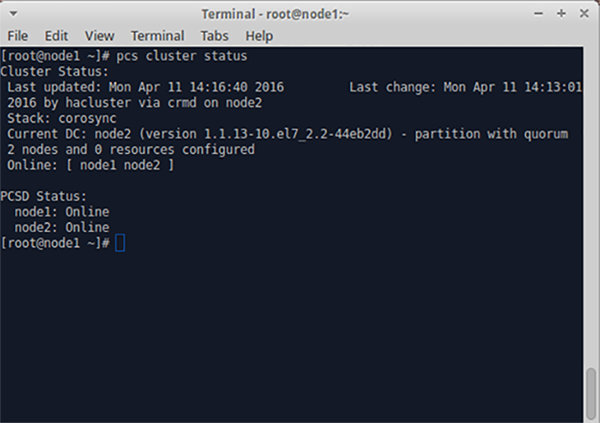600x423 pixels.
Task: Click the 'node1: Online' status line
Action: pyautogui.click(x=62, y=212)
